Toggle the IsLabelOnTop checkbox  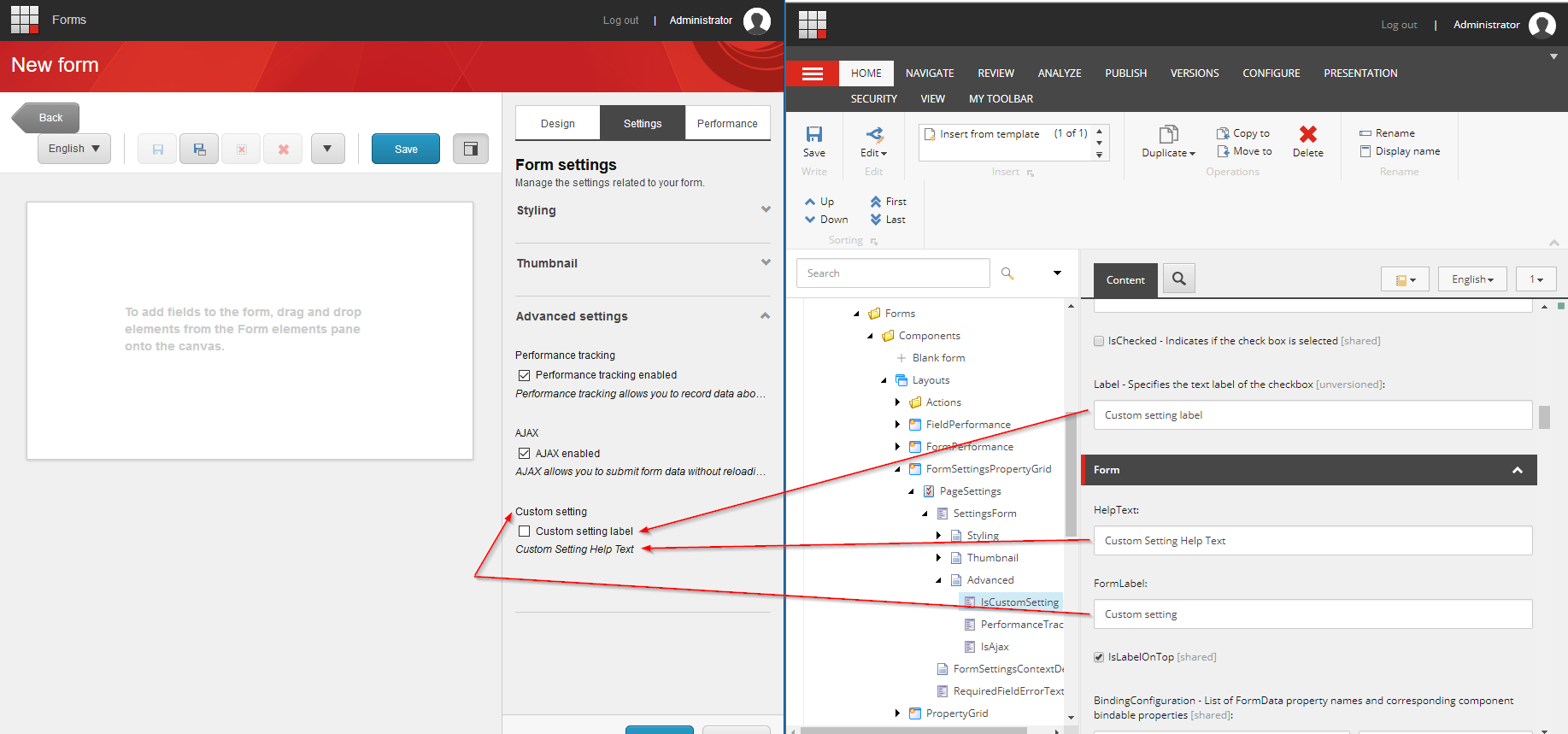click(1099, 657)
